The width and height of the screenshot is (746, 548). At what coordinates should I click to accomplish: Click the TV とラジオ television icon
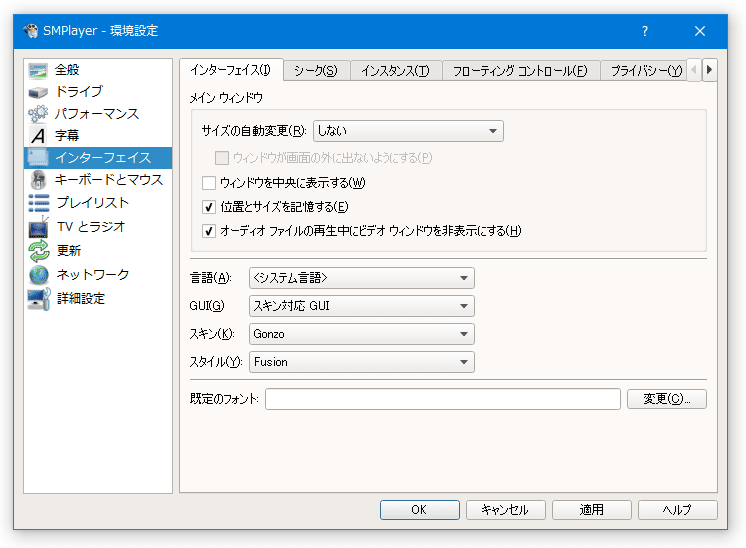point(38,227)
